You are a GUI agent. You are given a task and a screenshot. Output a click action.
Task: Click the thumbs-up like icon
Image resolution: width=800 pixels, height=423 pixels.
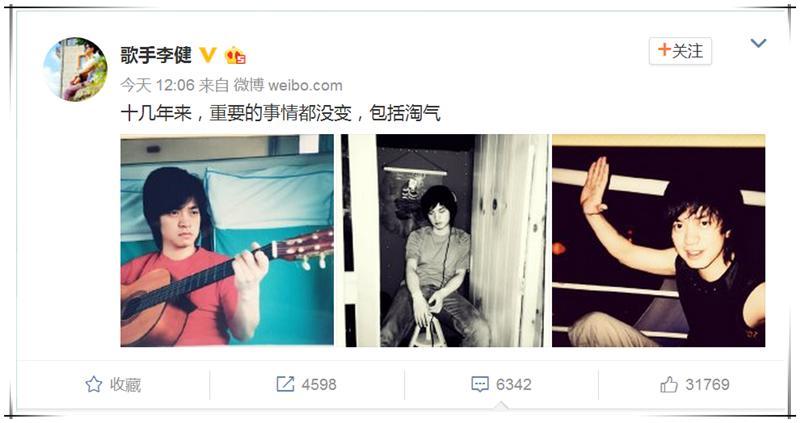pyautogui.click(x=669, y=384)
